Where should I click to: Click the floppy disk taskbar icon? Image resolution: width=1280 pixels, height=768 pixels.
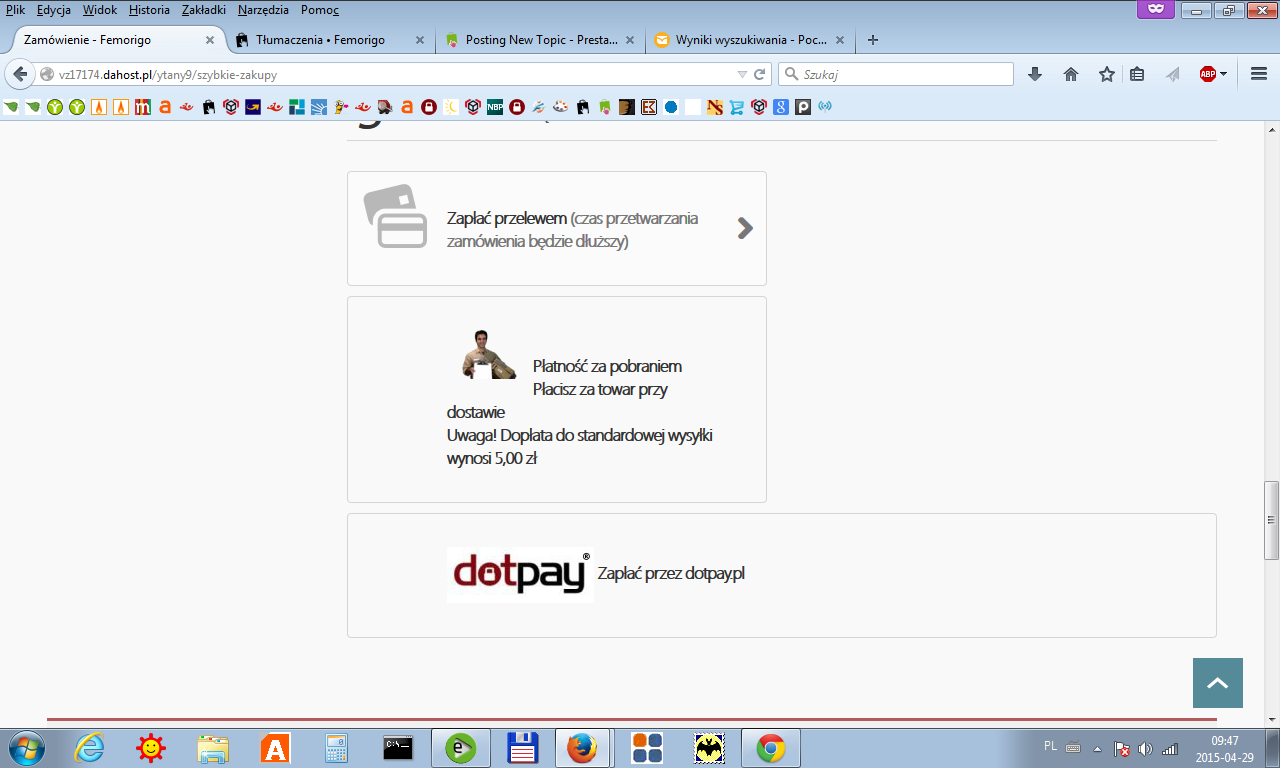point(522,747)
